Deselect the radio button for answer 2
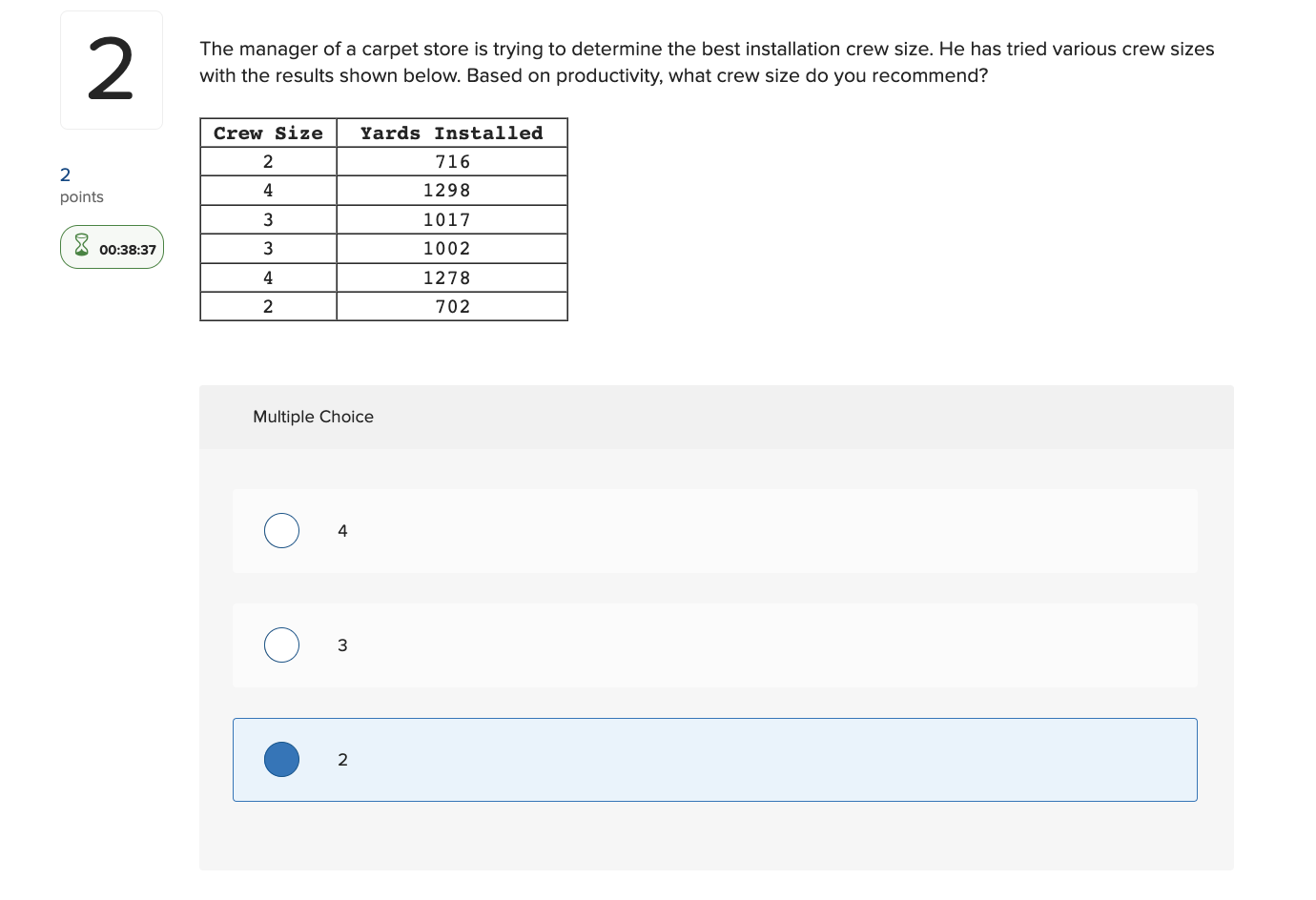The height and width of the screenshot is (900, 1316). pyautogui.click(x=281, y=760)
